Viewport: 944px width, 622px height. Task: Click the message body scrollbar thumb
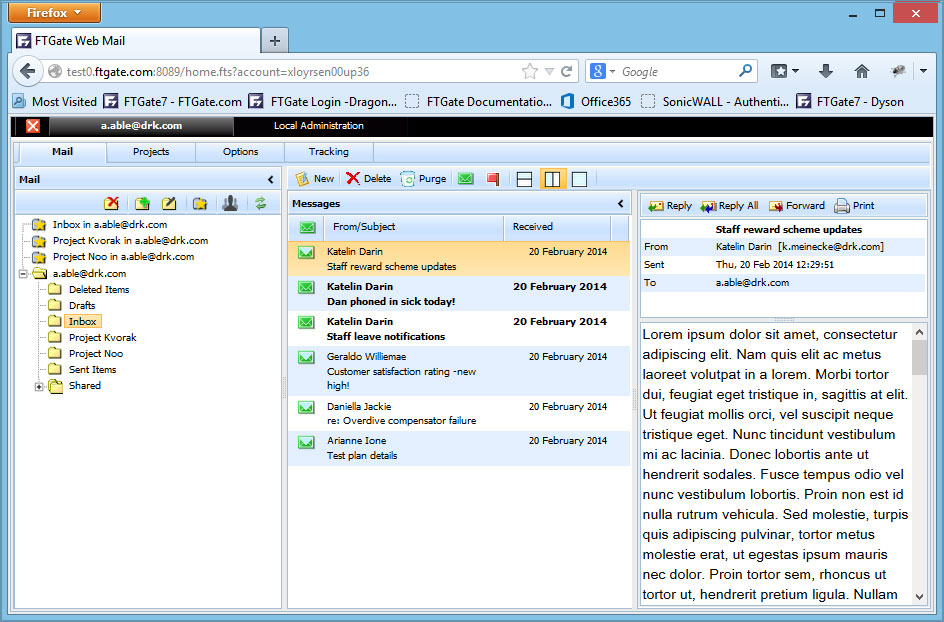click(919, 358)
